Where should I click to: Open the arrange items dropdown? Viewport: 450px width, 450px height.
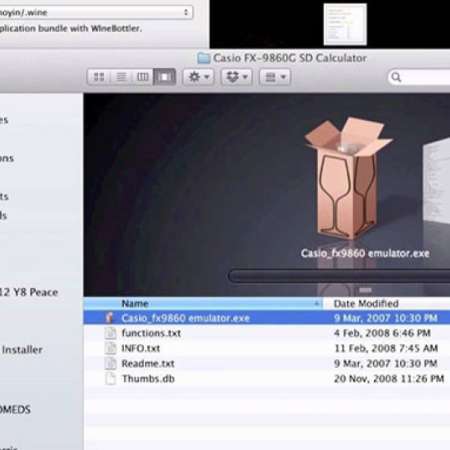point(275,77)
